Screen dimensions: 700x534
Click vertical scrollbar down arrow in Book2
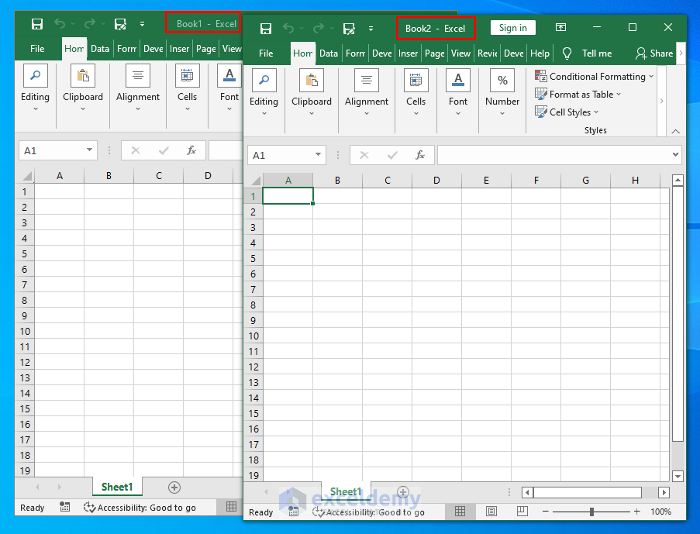pos(678,476)
